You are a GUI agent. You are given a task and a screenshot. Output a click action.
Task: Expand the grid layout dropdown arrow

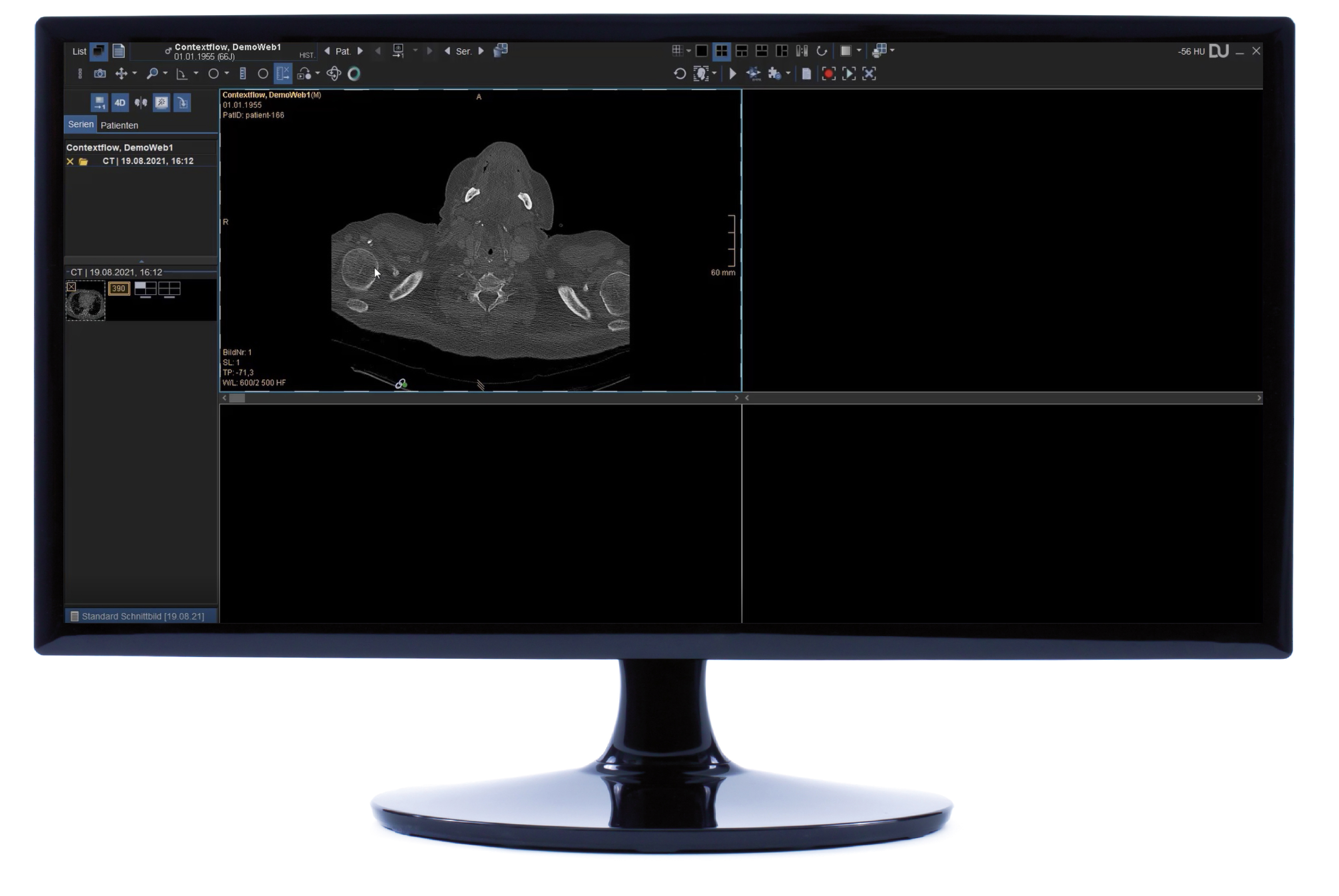point(689,51)
